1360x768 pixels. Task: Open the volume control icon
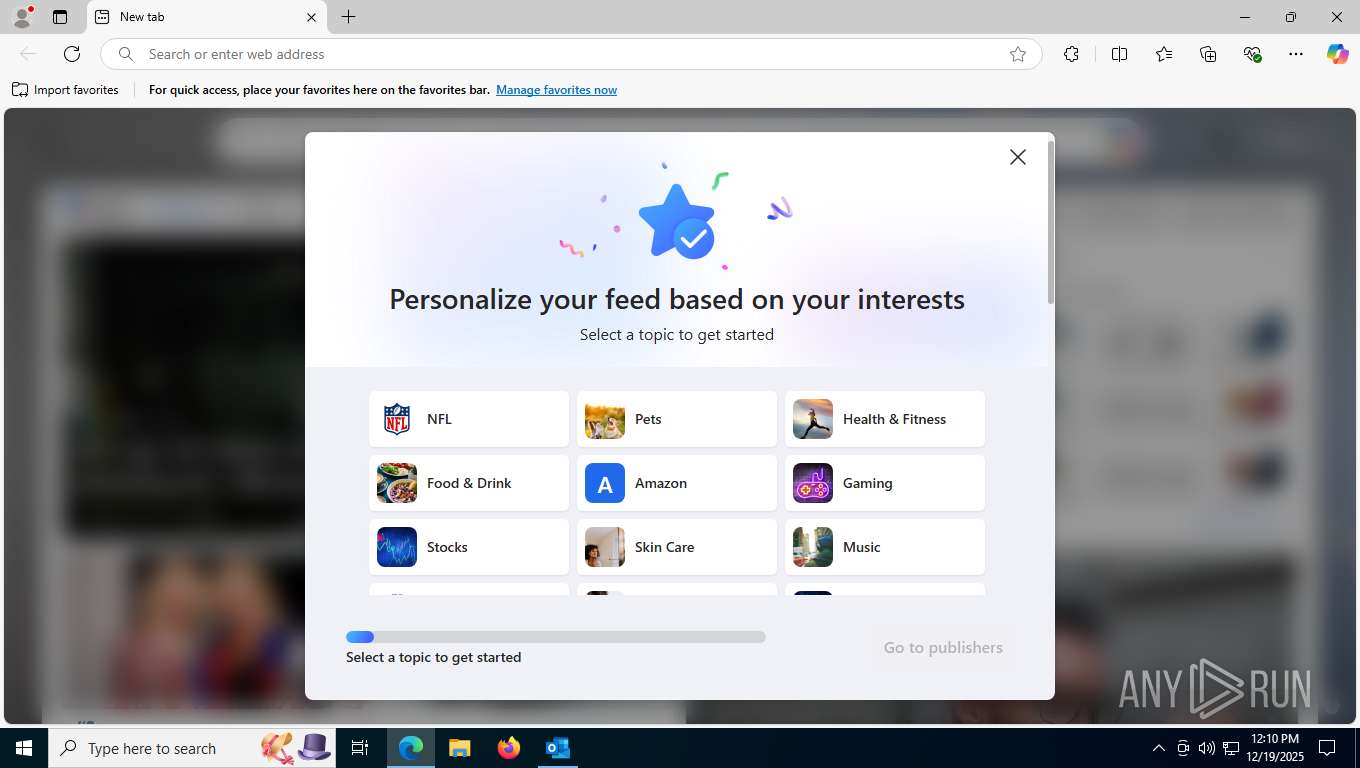(x=1206, y=748)
